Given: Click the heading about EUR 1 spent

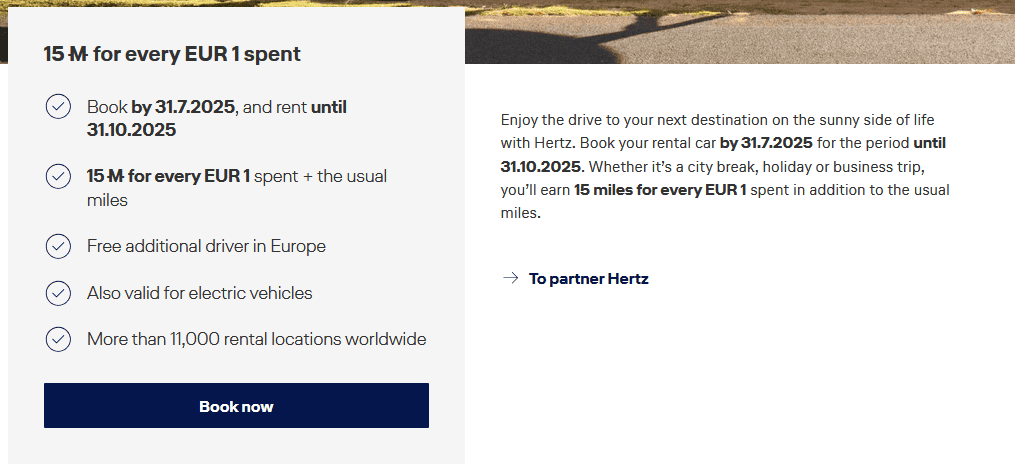Looking at the screenshot, I should (172, 55).
